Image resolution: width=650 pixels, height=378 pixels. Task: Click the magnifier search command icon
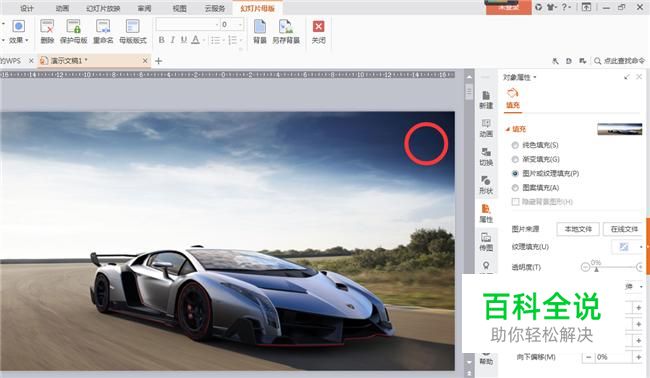click(597, 61)
